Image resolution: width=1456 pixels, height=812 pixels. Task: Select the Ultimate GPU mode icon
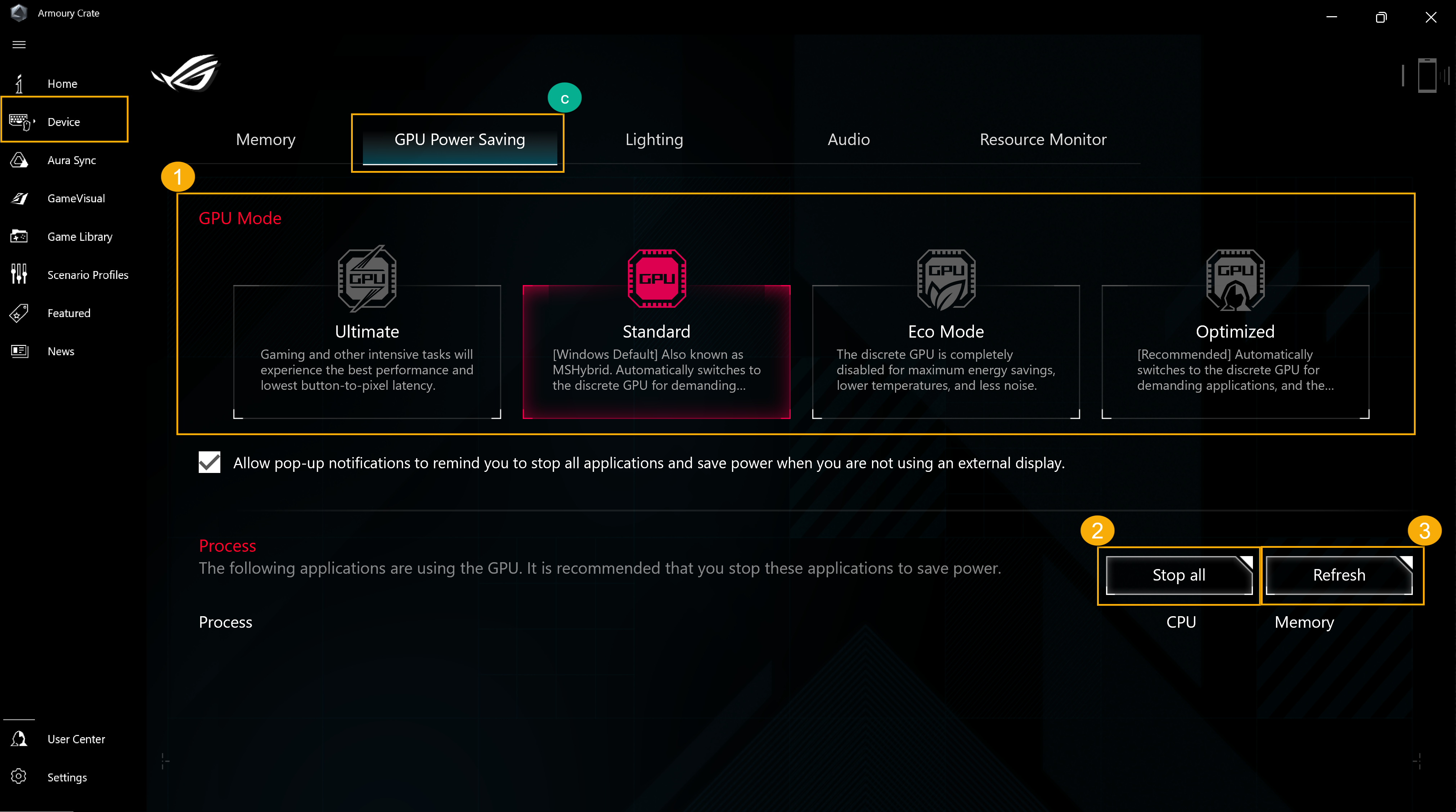pyautogui.click(x=366, y=278)
